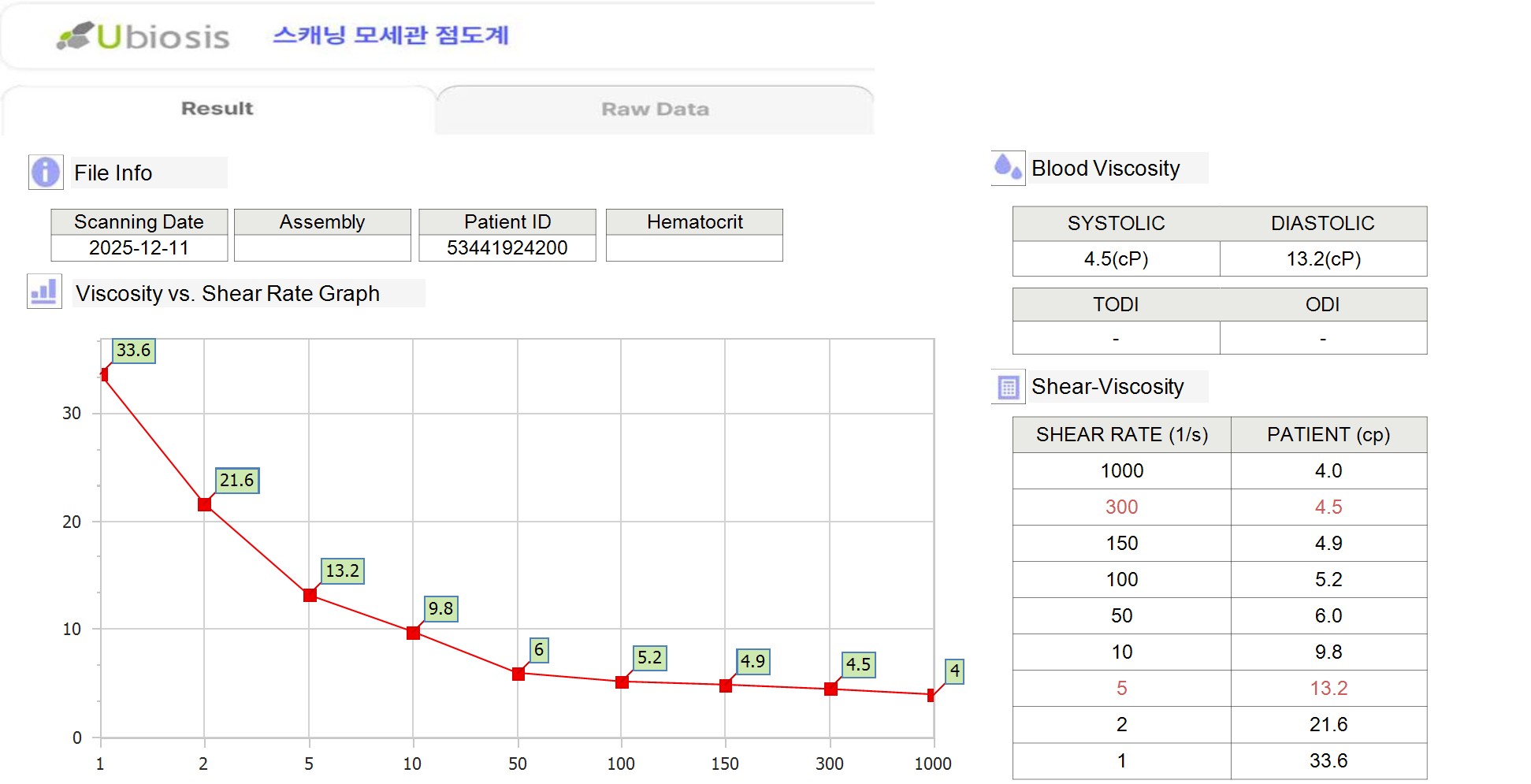
Task: Select the Patient ID field 53441924200
Action: 507,248
